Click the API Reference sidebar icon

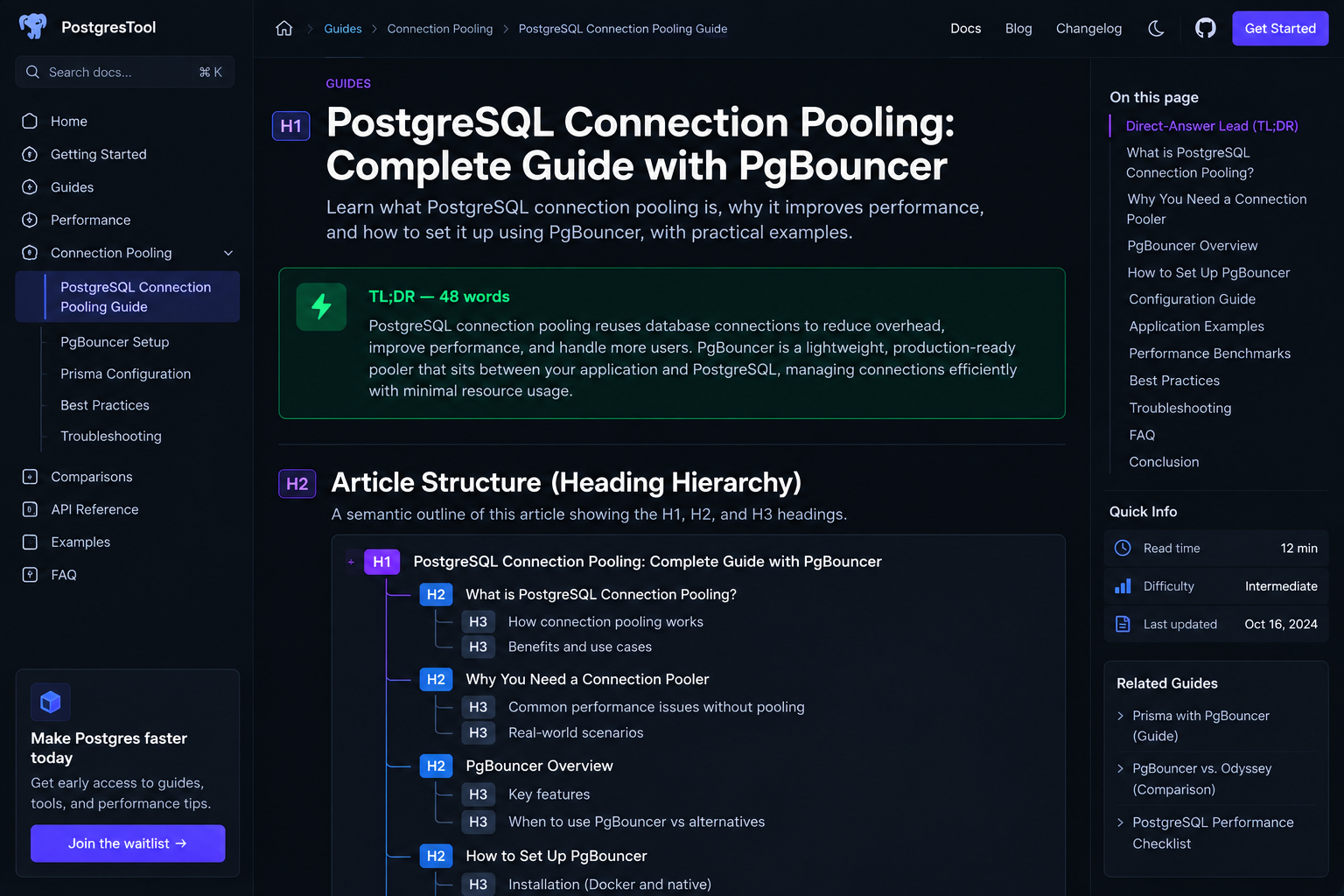(x=30, y=509)
